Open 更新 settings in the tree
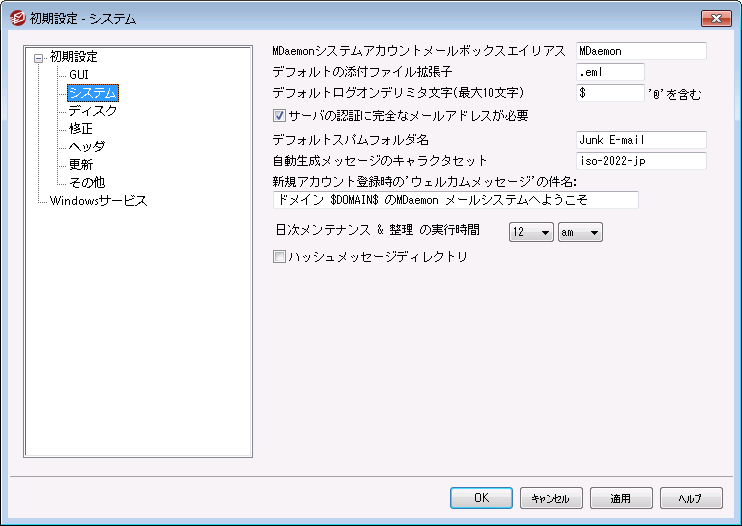742x526 pixels. pyautogui.click(x=81, y=165)
